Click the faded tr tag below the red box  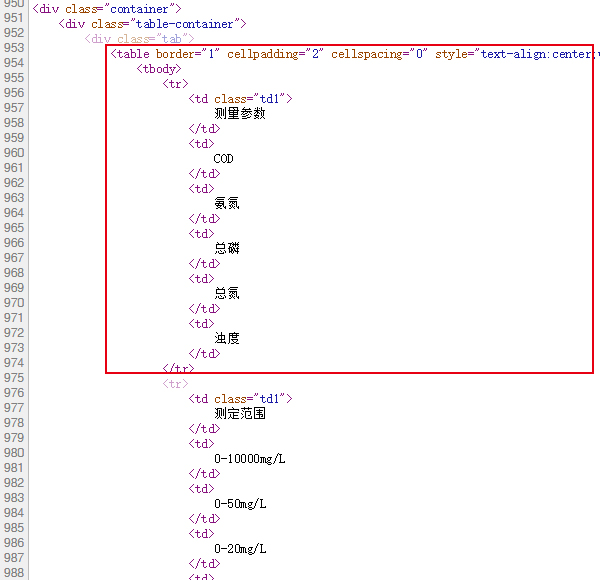pos(175,384)
